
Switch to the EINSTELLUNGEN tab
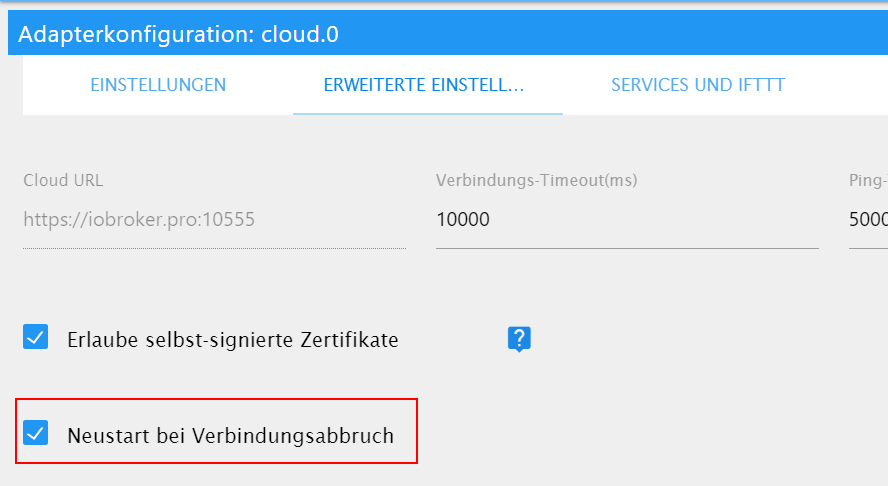coord(158,85)
